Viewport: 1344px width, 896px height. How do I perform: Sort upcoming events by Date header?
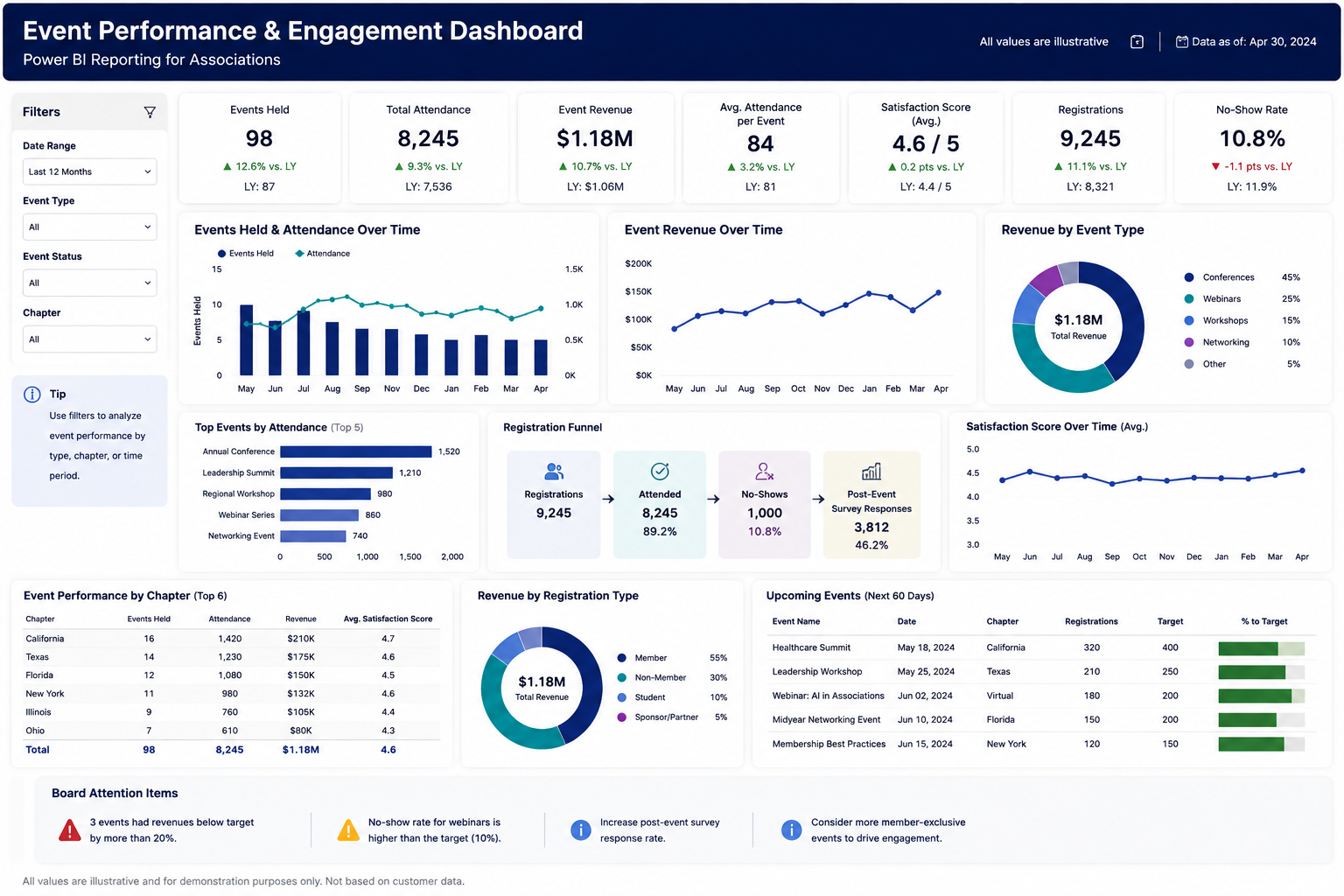click(x=906, y=621)
